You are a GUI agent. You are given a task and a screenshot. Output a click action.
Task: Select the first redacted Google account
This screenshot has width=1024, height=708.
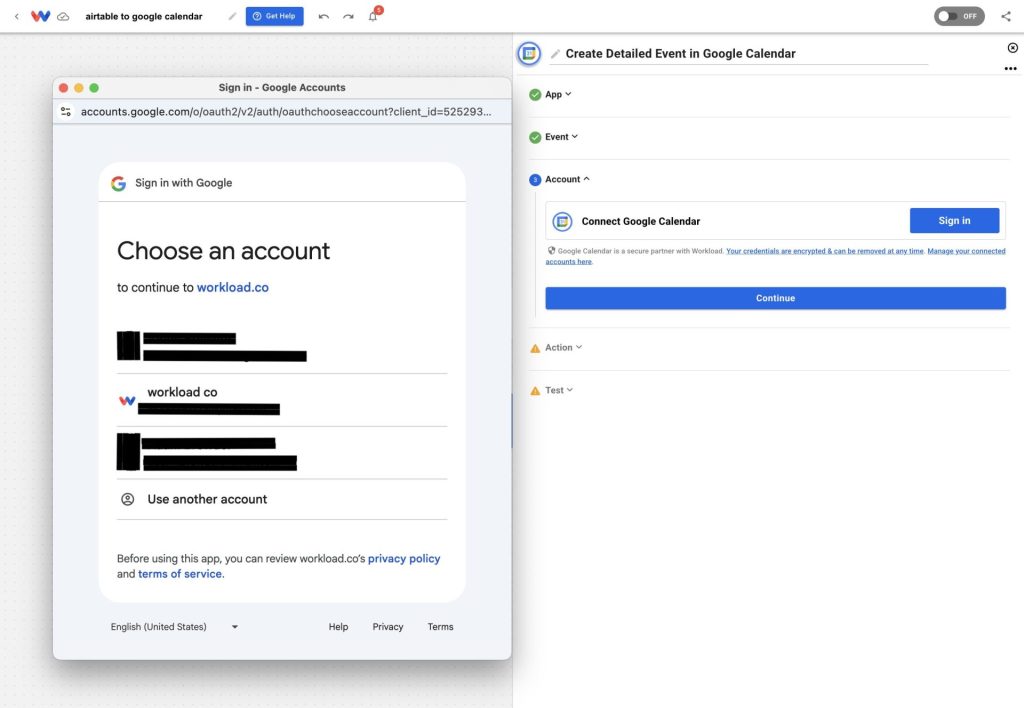click(x=281, y=347)
